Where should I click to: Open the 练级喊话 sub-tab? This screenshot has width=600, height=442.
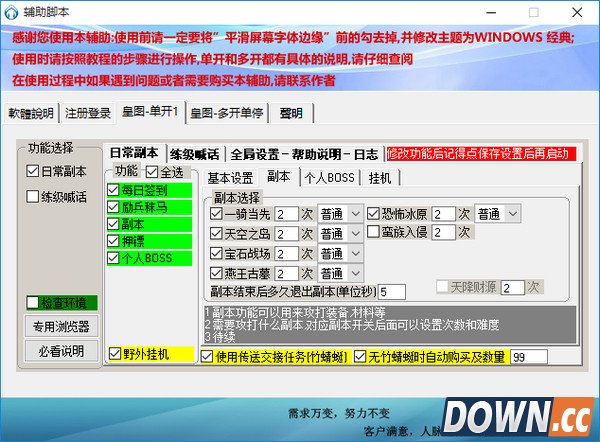point(195,154)
